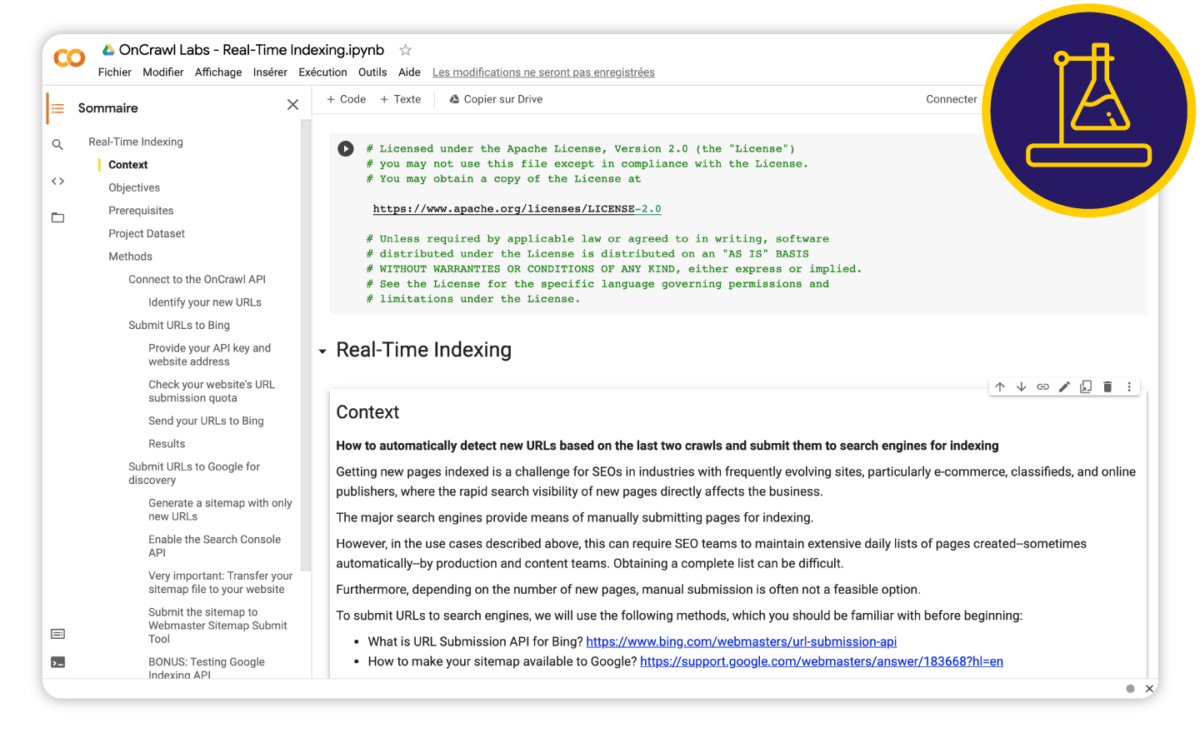This screenshot has height=733, width=1200.
Task: Mirror the cell in a tab icon
Action: 1086,387
